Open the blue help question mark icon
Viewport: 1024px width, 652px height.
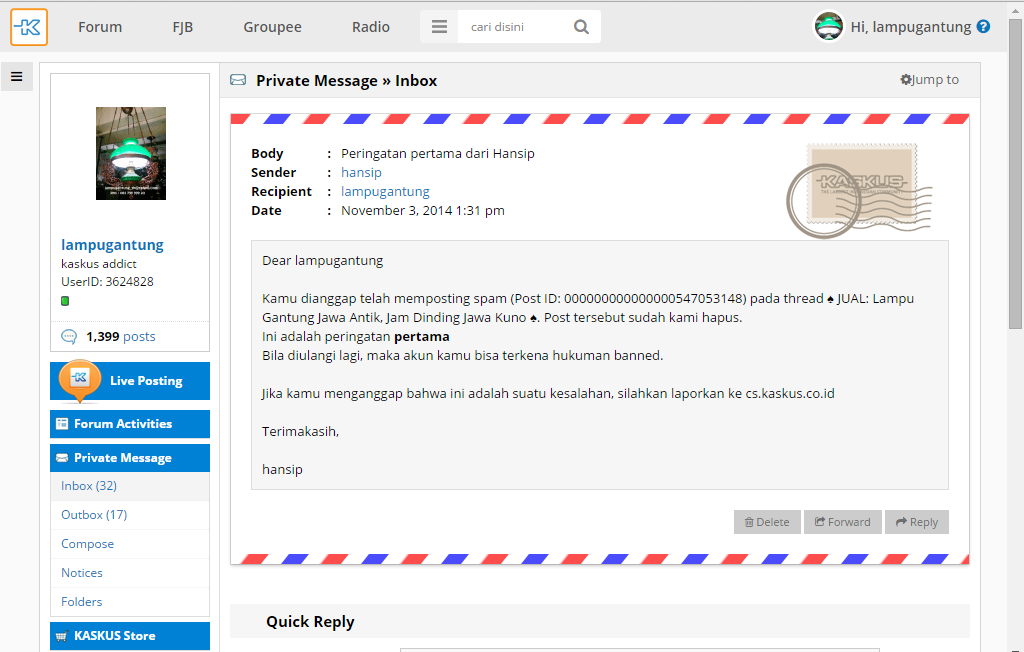(984, 27)
